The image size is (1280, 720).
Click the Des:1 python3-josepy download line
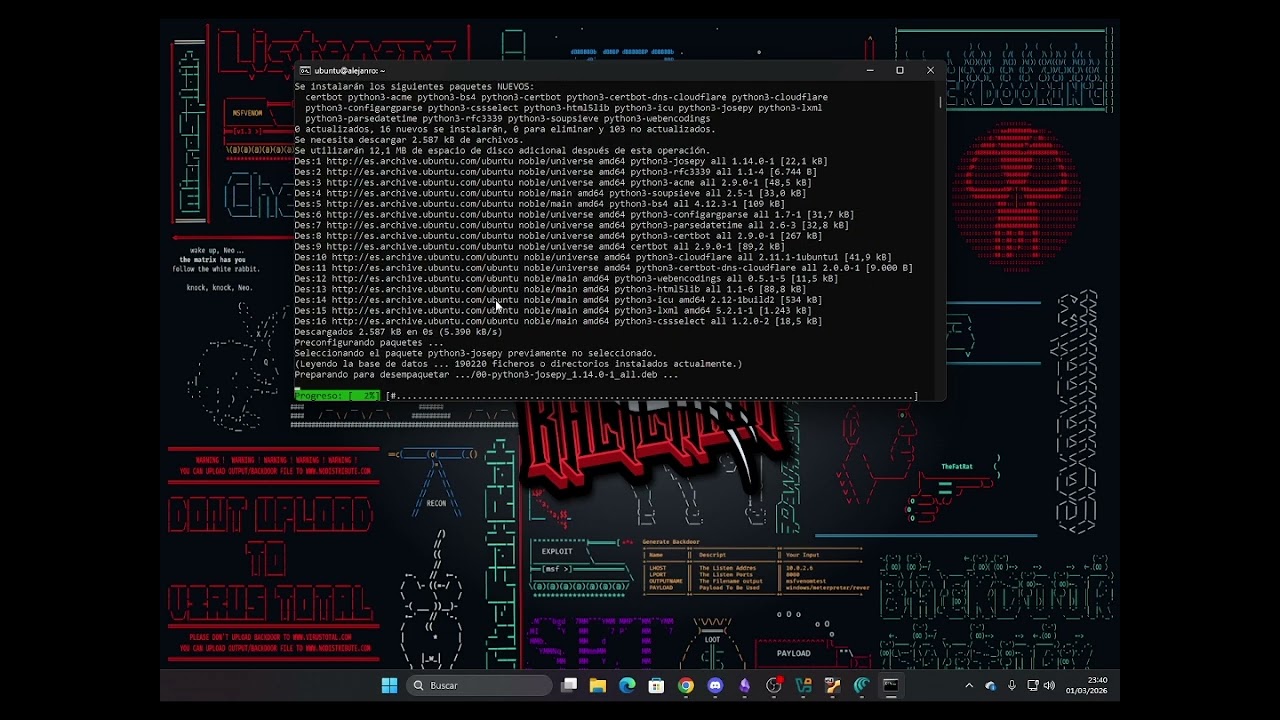tap(561, 161)
